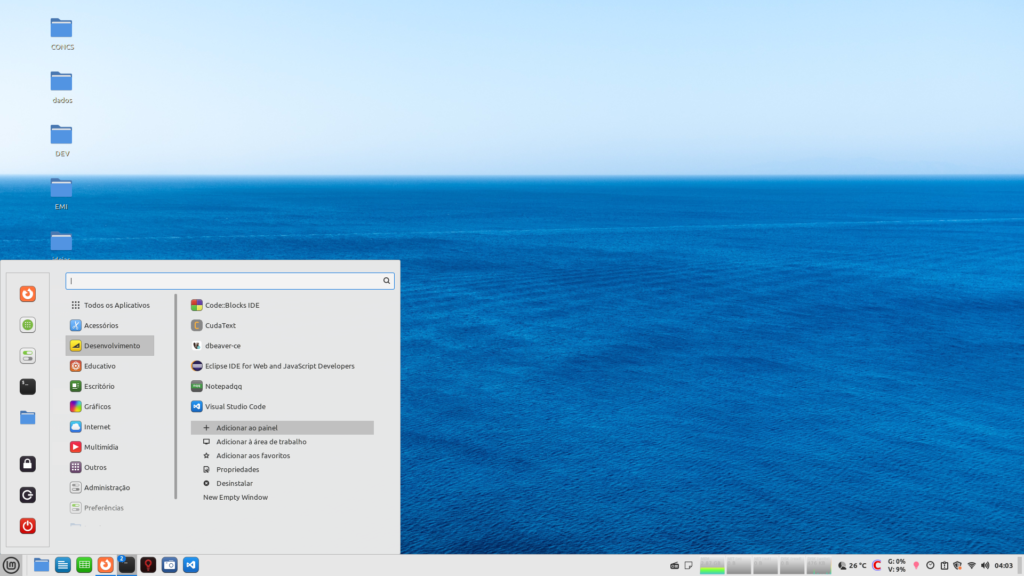Viewport: 1024px width, 576px height.
Task: Choose Adicionar aos favoritos option
Action: coord(253,455)
